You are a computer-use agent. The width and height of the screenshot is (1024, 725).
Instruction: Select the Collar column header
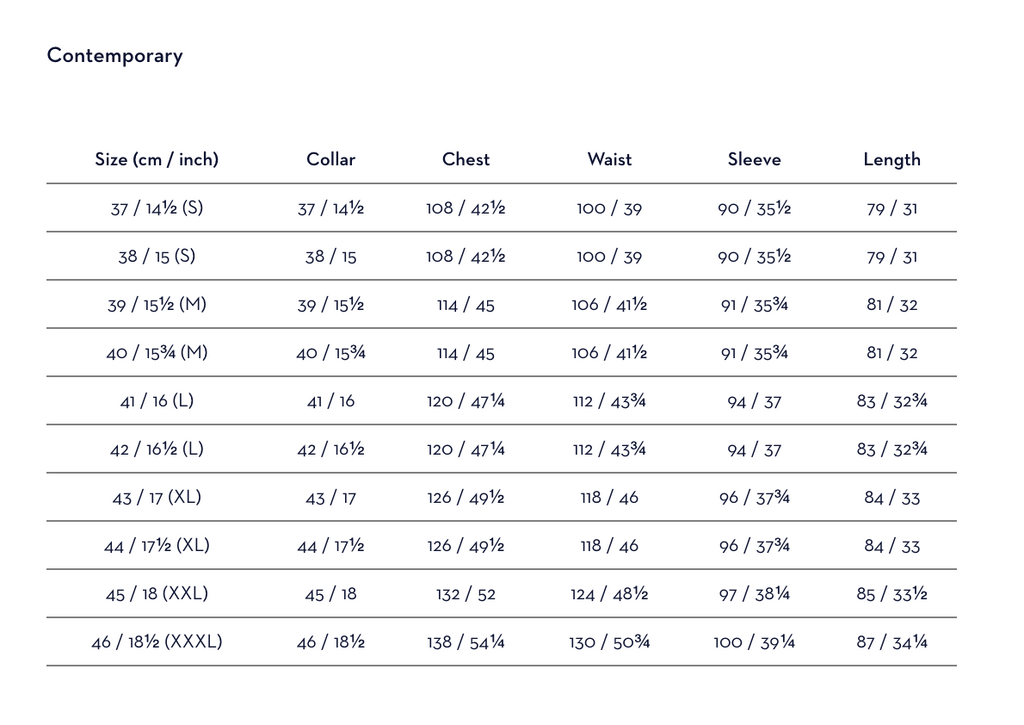point(331,159)
